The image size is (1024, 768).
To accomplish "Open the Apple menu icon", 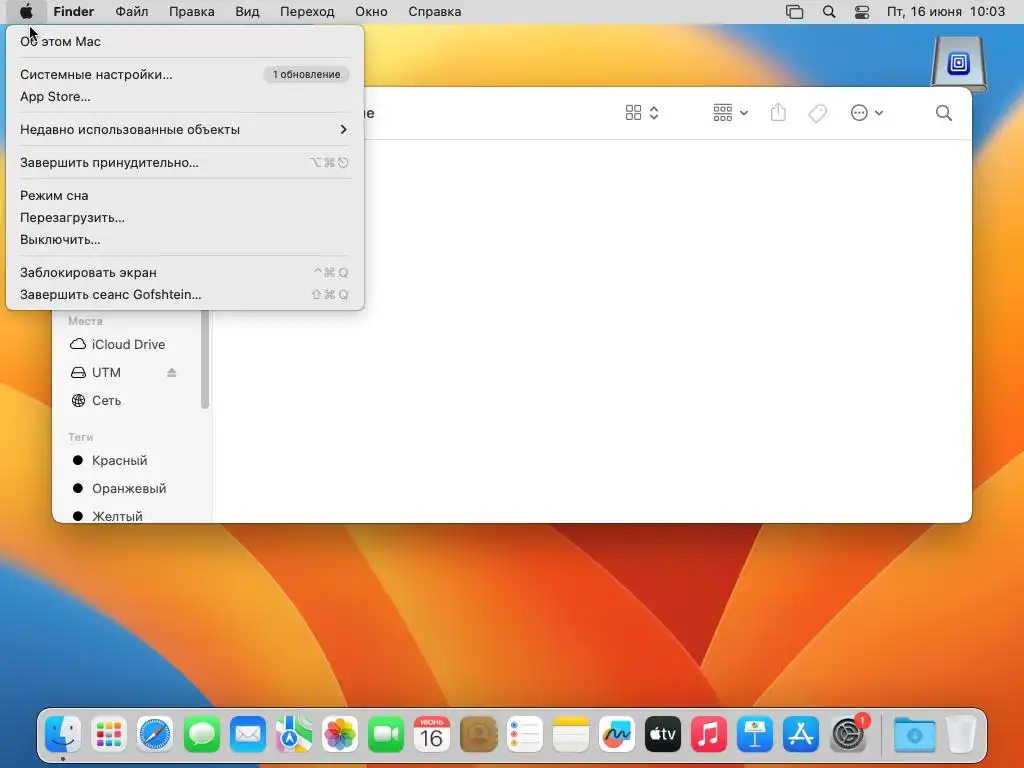I will 26,12.
